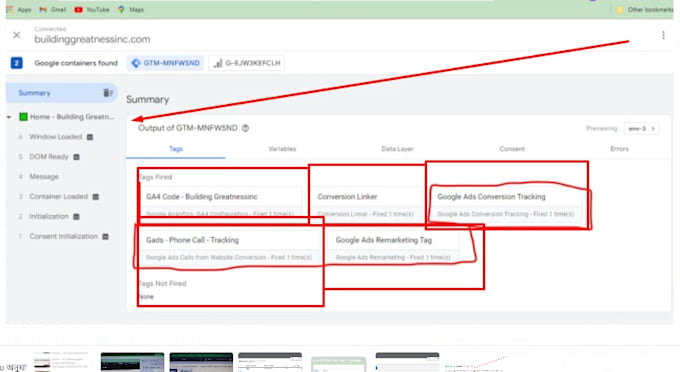Switch to the Consent tab
Viewport: 680px width, 372px height.
(512, 149)
